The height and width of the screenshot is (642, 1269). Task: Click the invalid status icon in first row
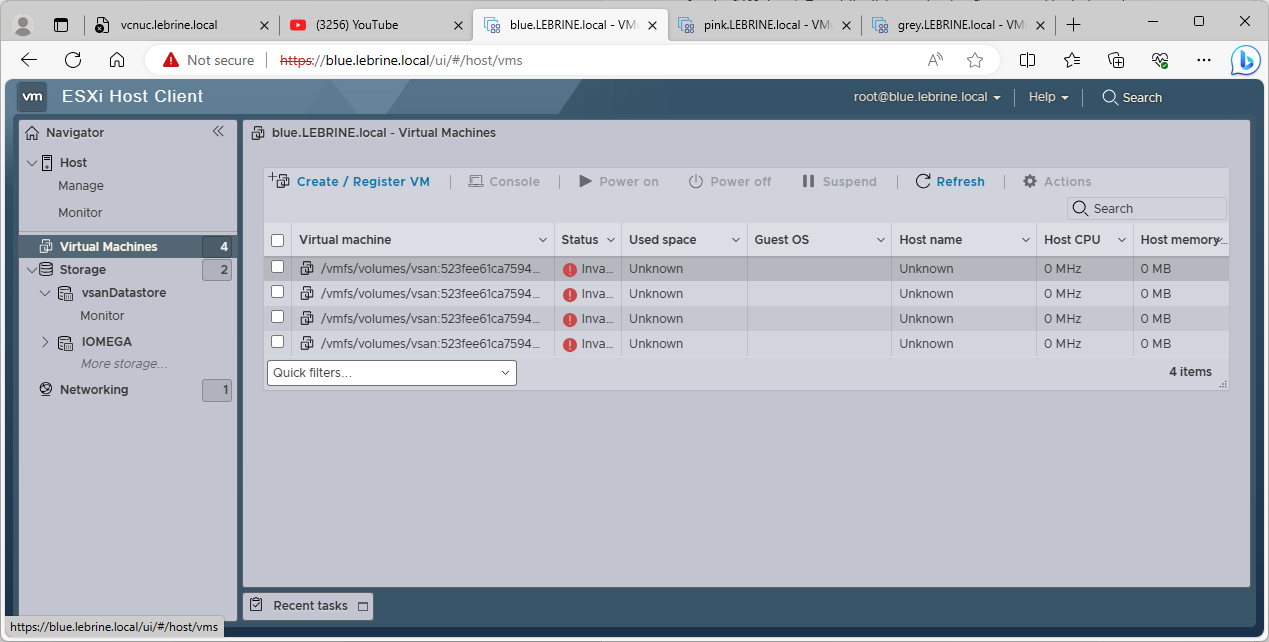tap(570, 270)
